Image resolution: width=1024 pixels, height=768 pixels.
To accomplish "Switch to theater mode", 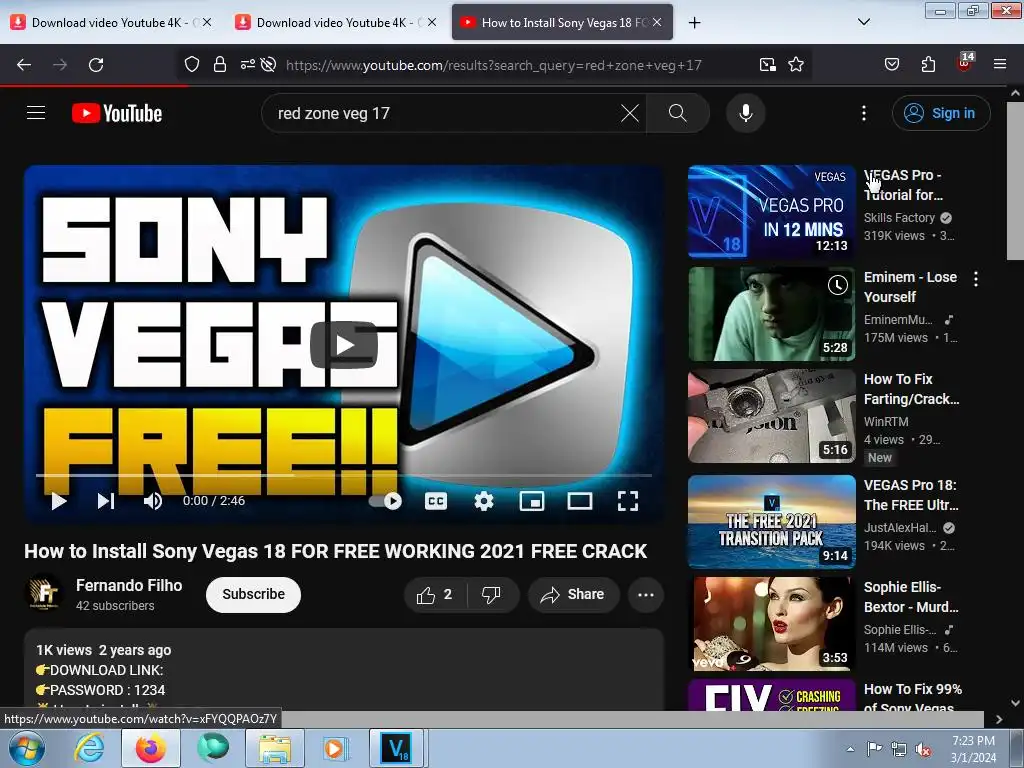I will [579, 501].
